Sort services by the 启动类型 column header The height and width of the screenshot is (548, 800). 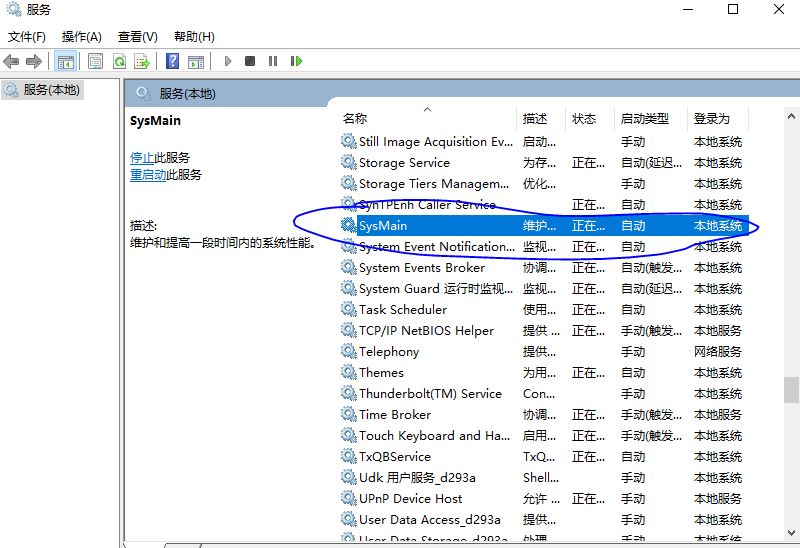[x=644, y=118]
